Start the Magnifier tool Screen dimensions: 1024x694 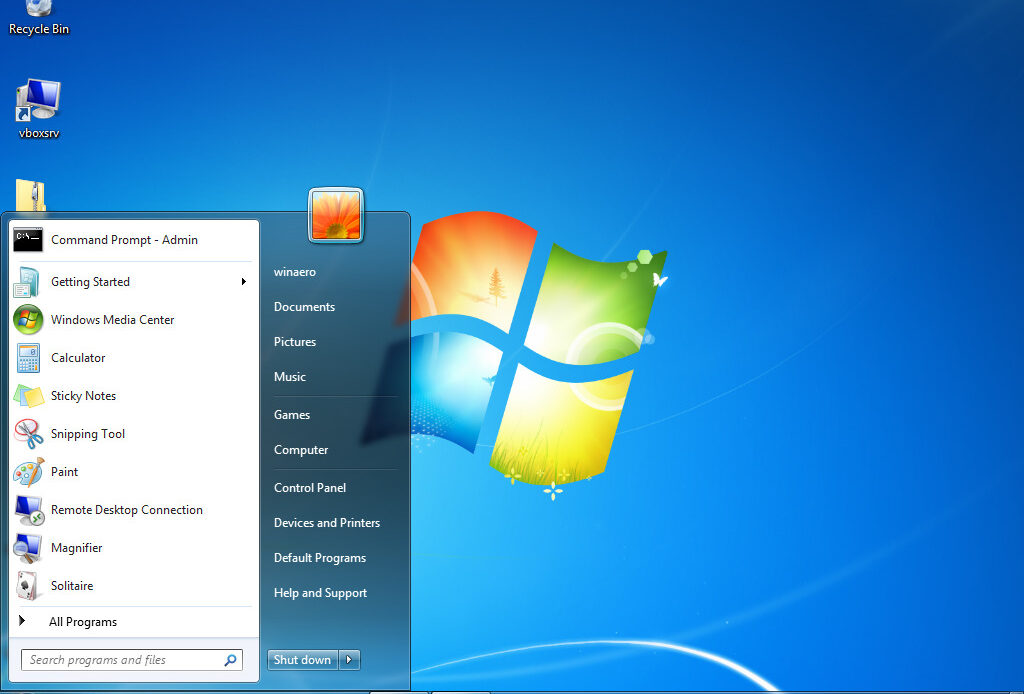click(77, 548)
